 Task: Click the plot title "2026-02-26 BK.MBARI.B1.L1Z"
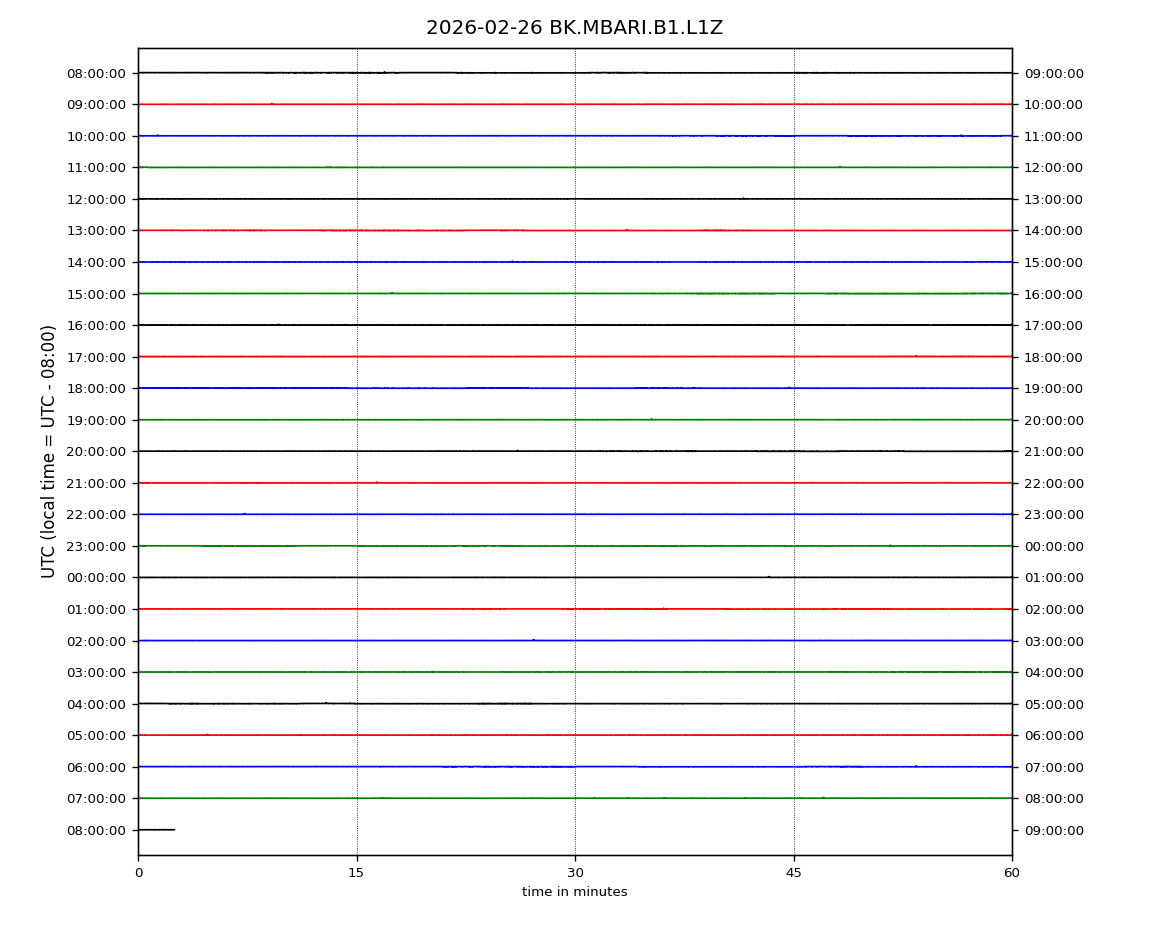[574, 28]
